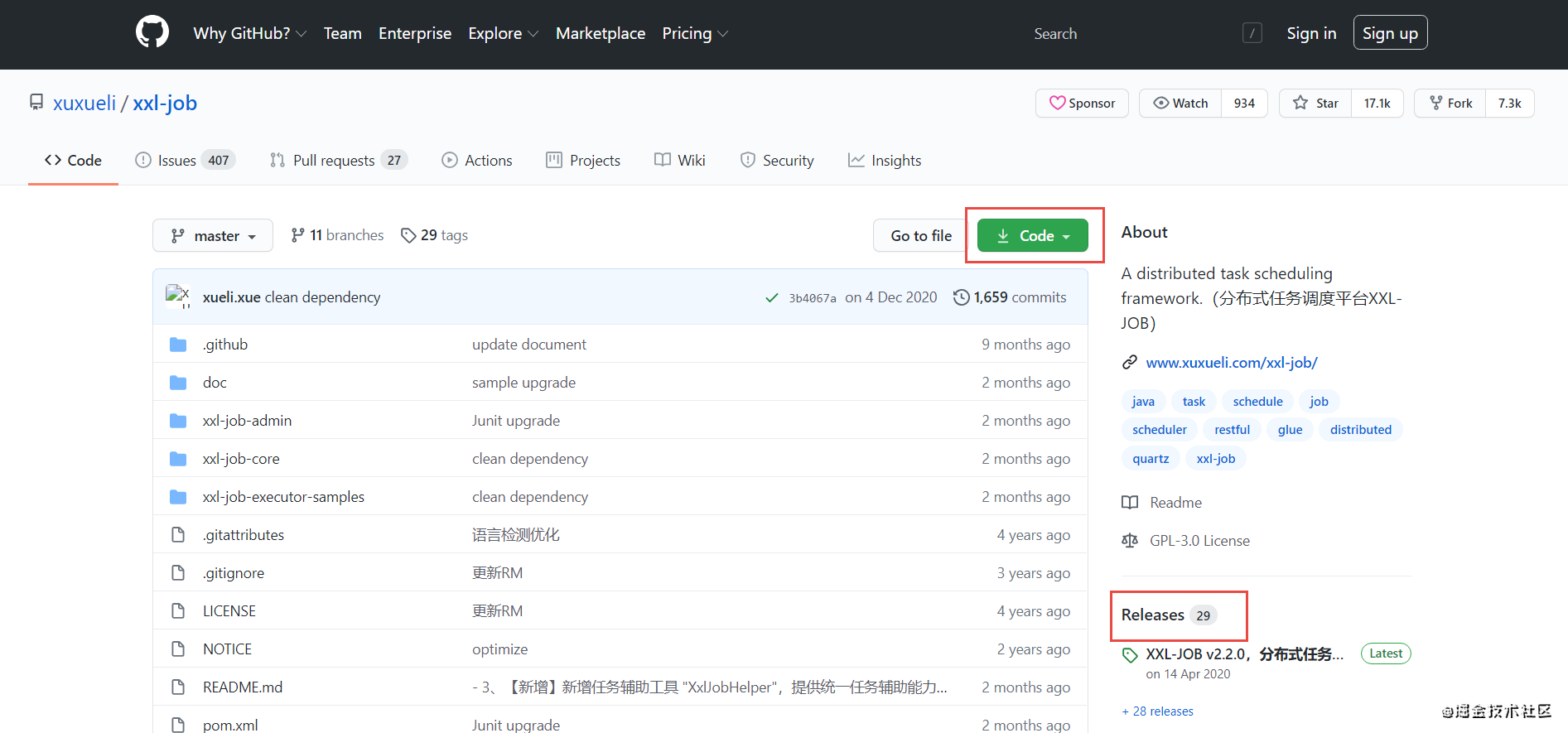Click the commit history clock icon
Image resolution: width=1568 pixels, height=733 pixels.
(961, 297)
